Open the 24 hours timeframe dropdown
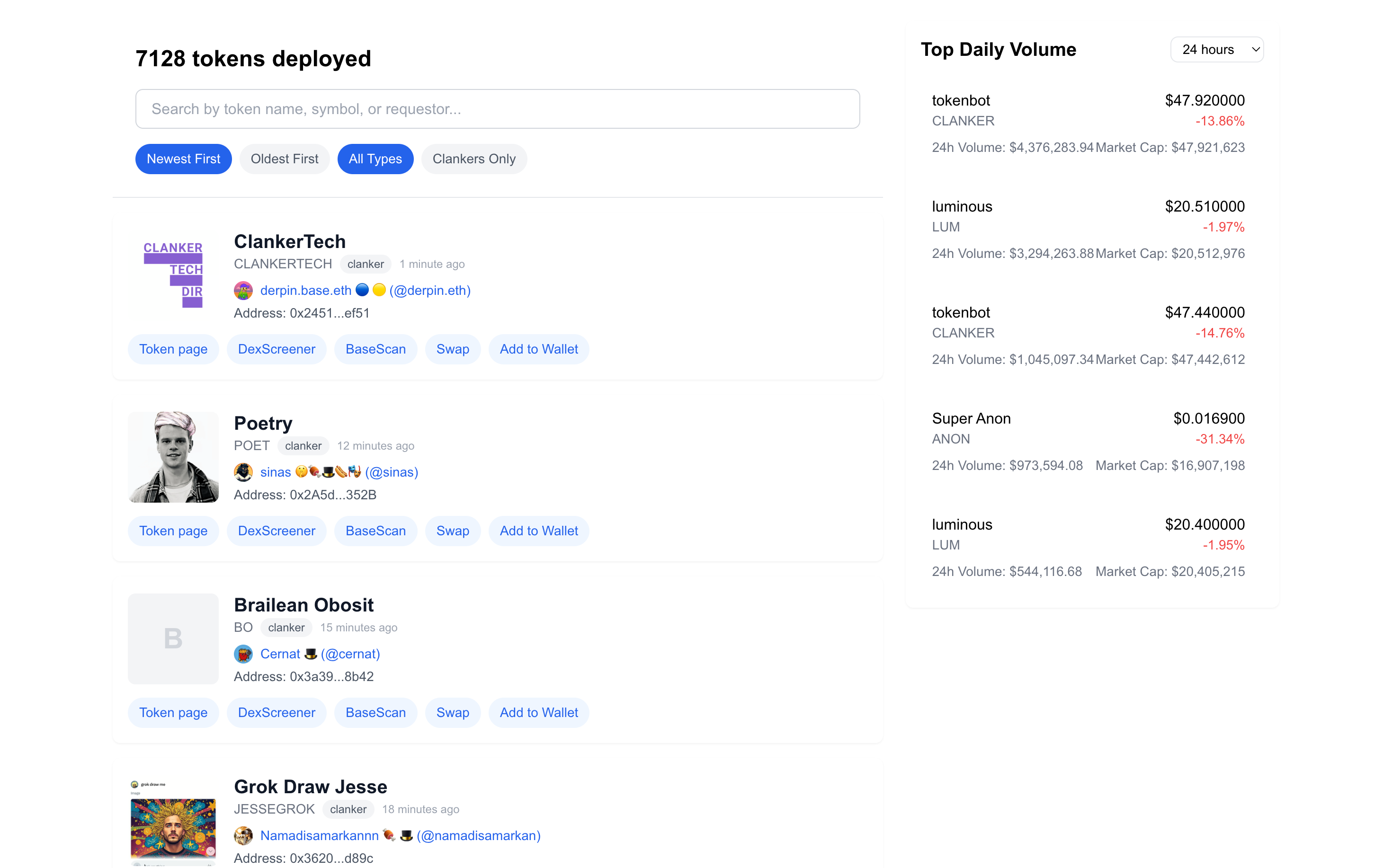 coord(1217,49)
